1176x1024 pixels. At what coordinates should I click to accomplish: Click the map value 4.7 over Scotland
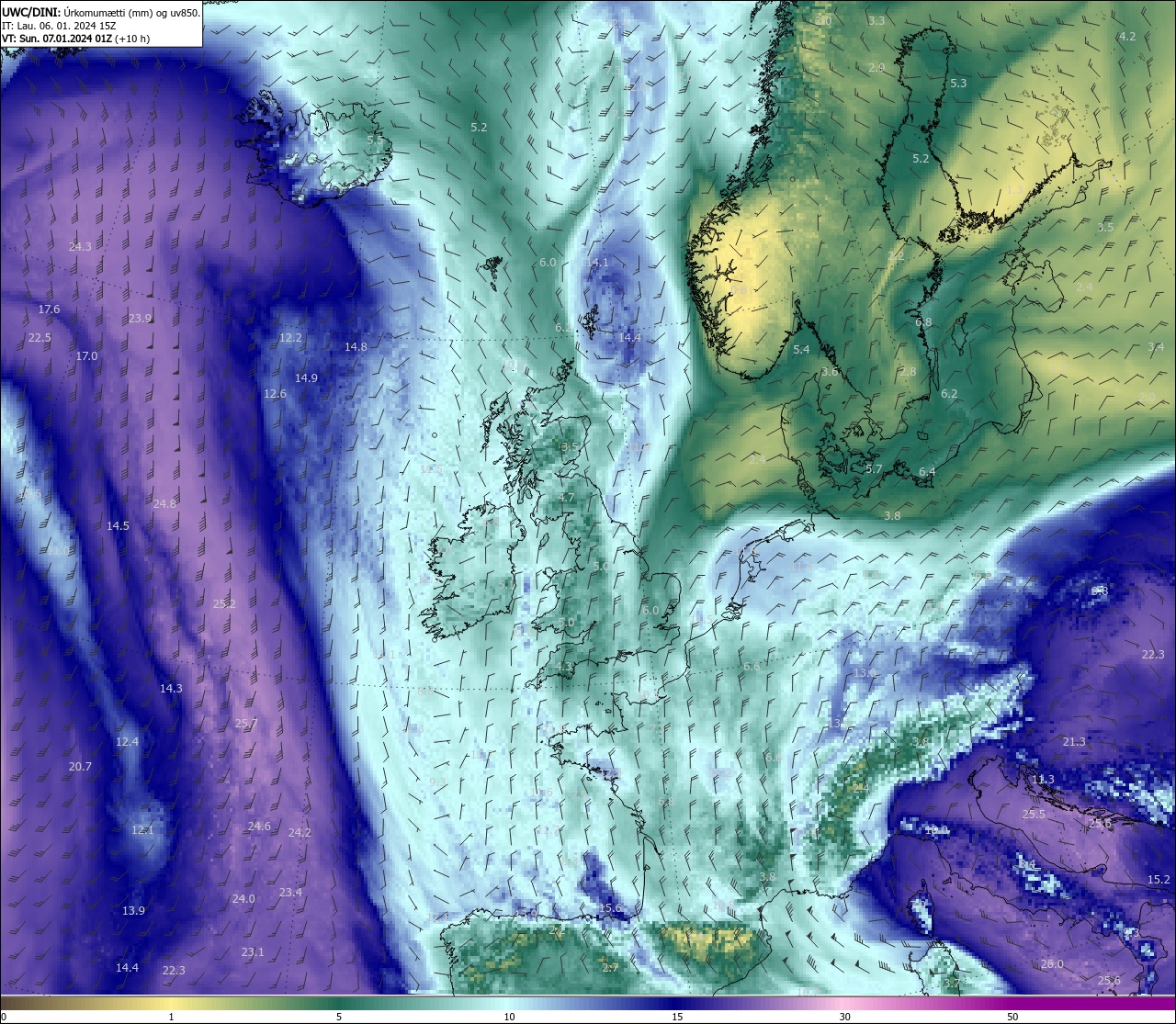point(566,497)
